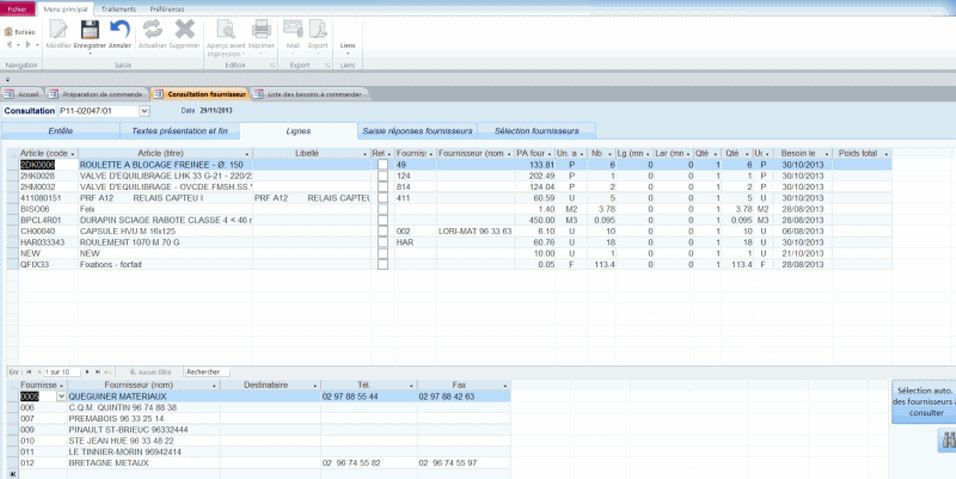Tick the checkbox in the 2HM0032 row
Image resolution: width=956 pixels, height=479 pixels.
coord(382,187)
